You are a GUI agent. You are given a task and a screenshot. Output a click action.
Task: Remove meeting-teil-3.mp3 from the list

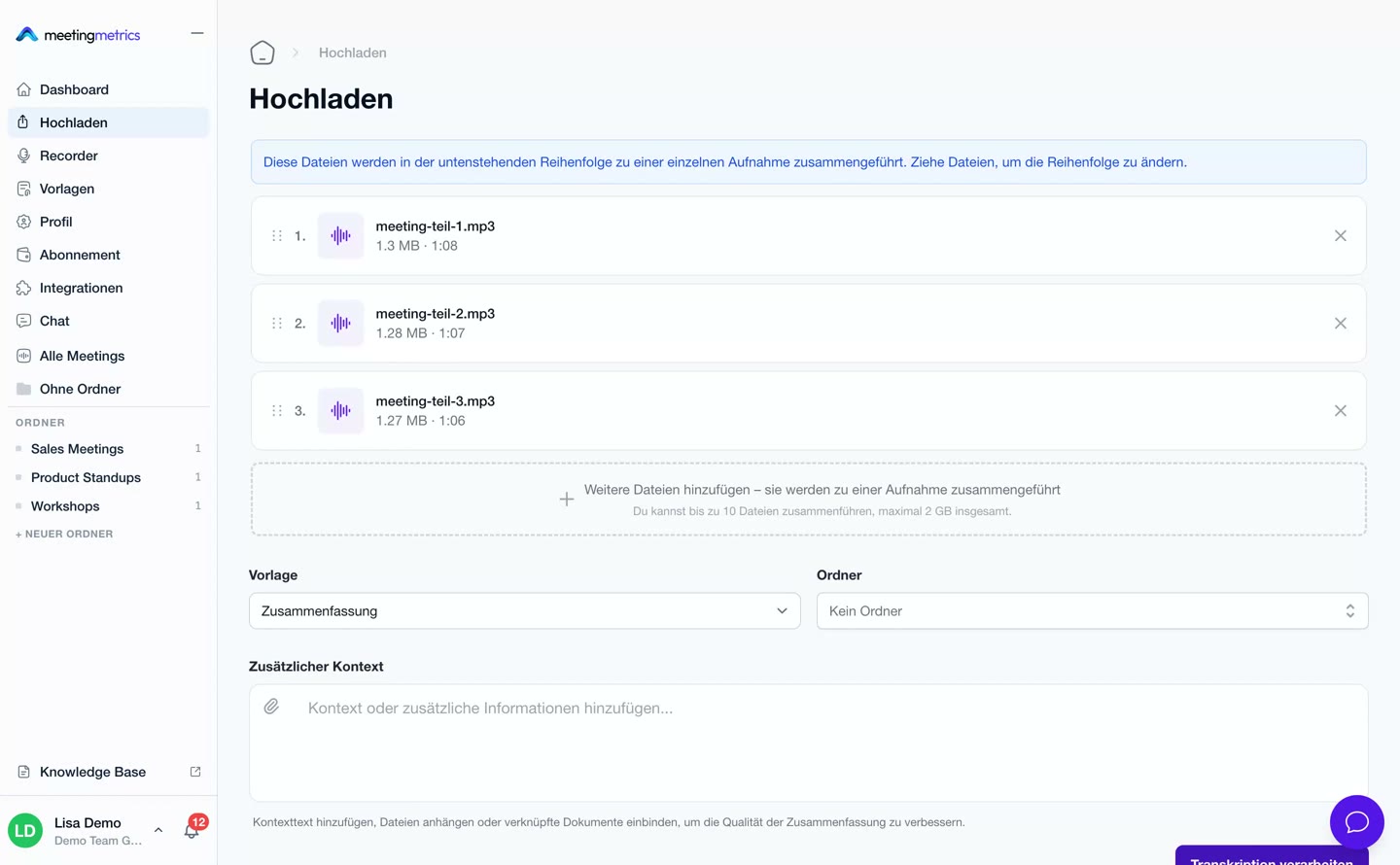(x=1341, y=411)
